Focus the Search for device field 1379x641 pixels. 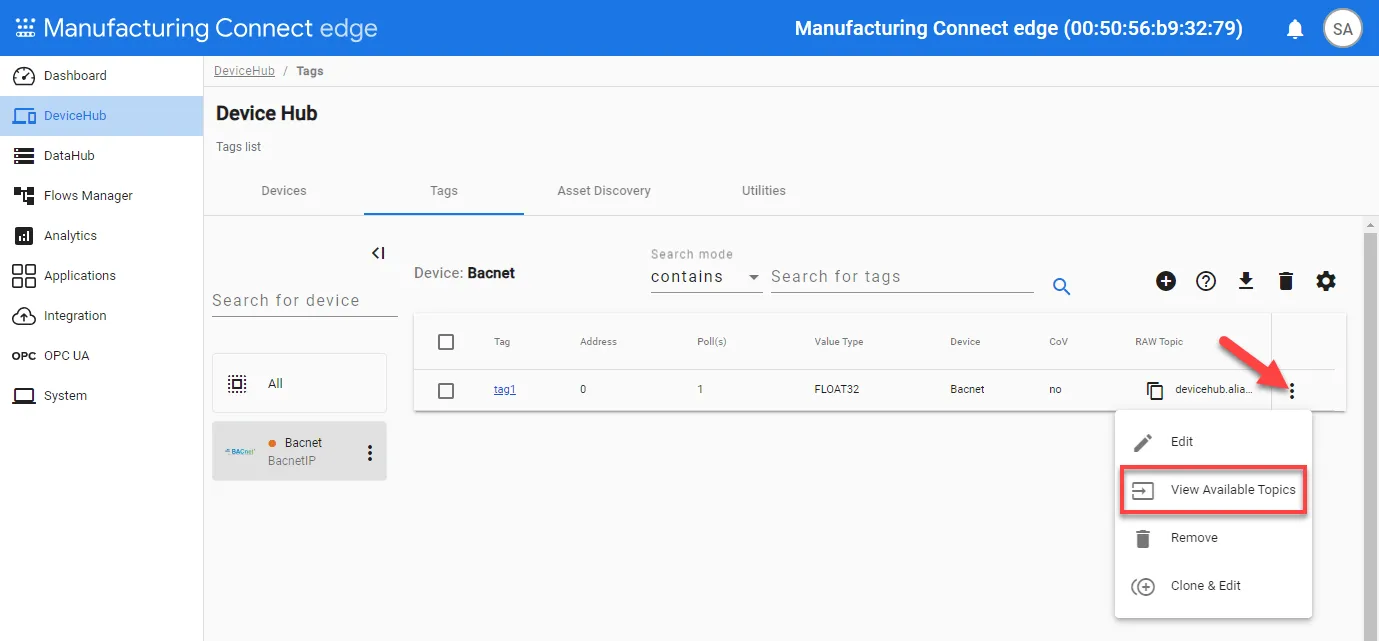[305, 301]
